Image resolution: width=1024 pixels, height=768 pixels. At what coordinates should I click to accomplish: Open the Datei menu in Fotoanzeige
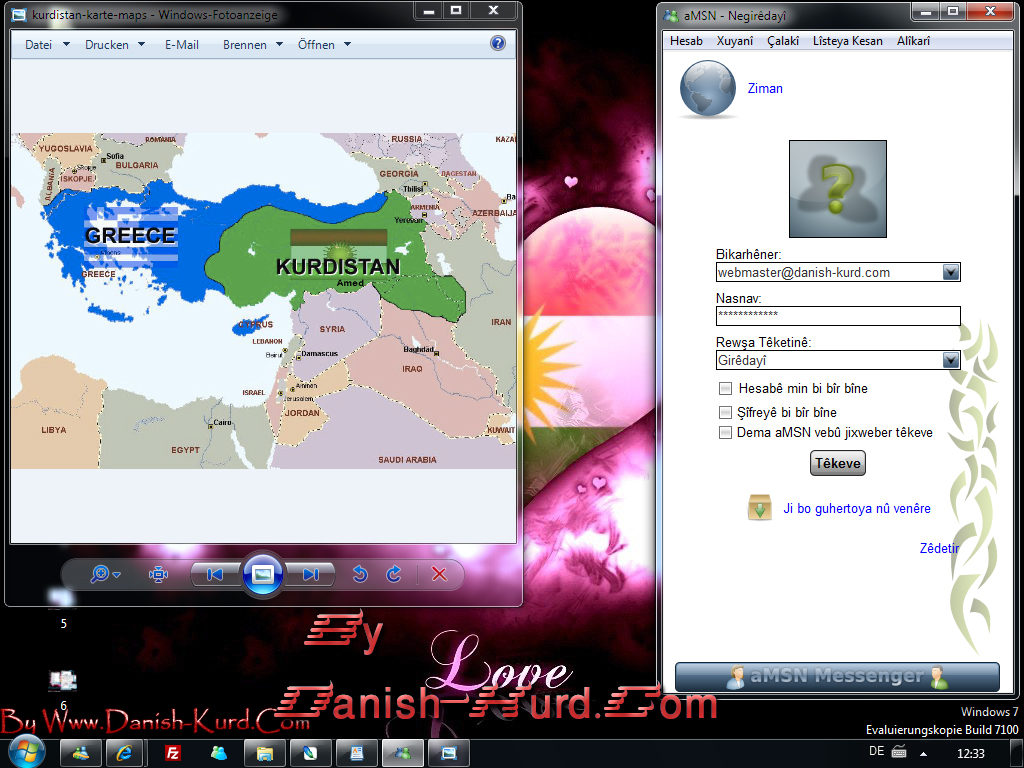46,44
